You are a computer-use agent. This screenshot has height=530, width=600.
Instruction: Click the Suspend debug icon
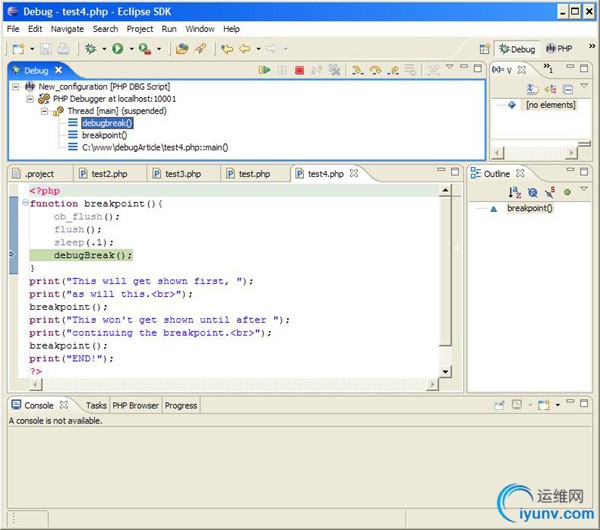coord(282,70)
